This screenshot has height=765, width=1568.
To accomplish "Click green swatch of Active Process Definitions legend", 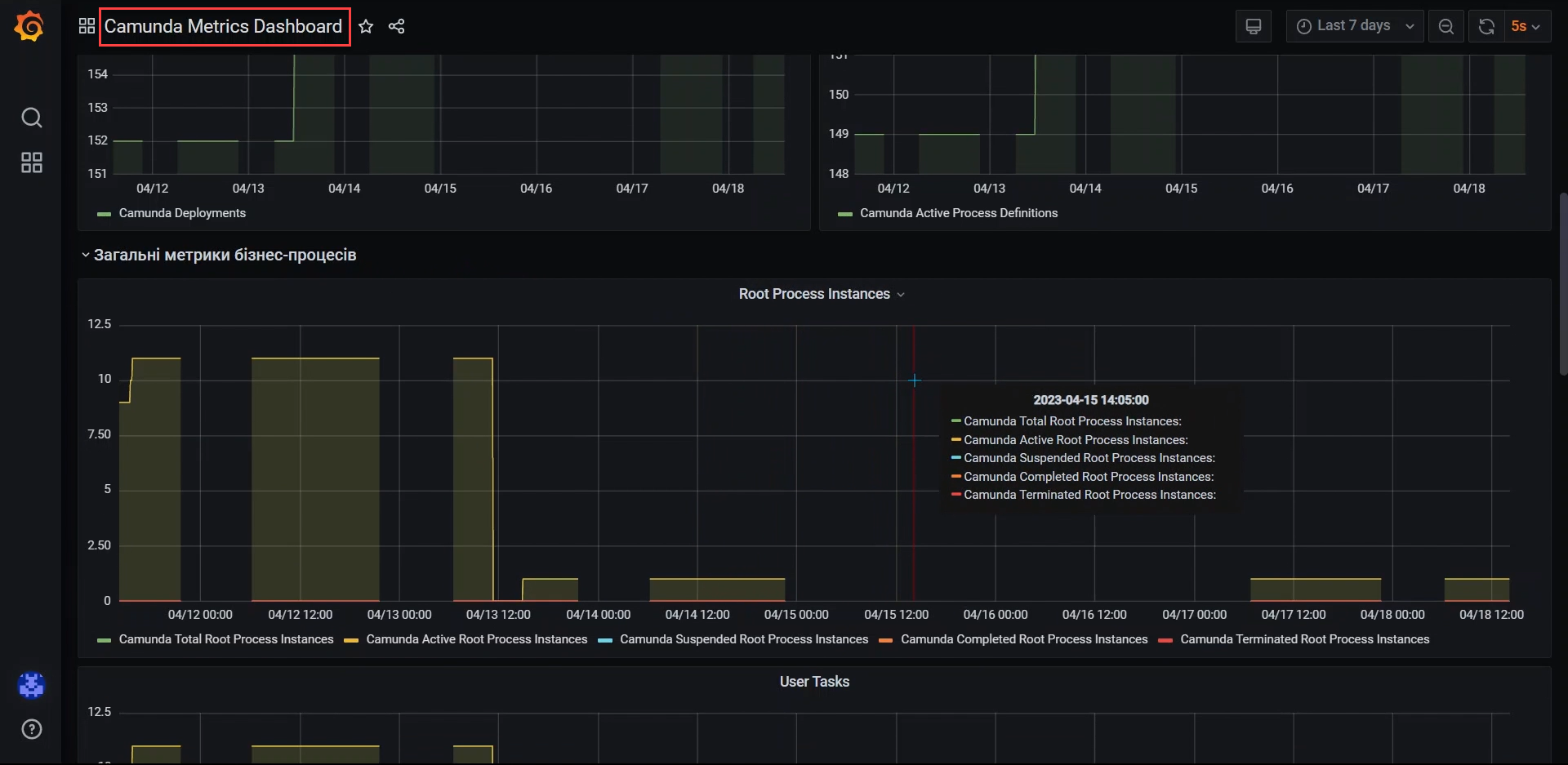I will [x=845, y=214].
